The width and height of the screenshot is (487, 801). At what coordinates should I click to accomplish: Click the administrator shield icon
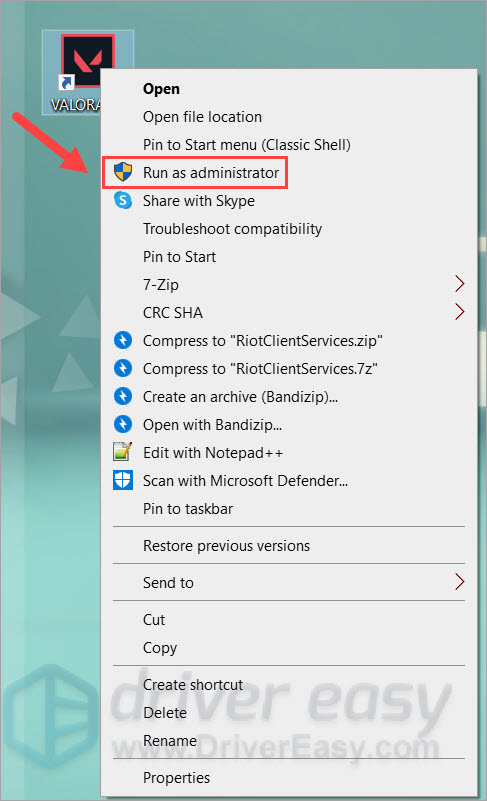click(123, 172)
